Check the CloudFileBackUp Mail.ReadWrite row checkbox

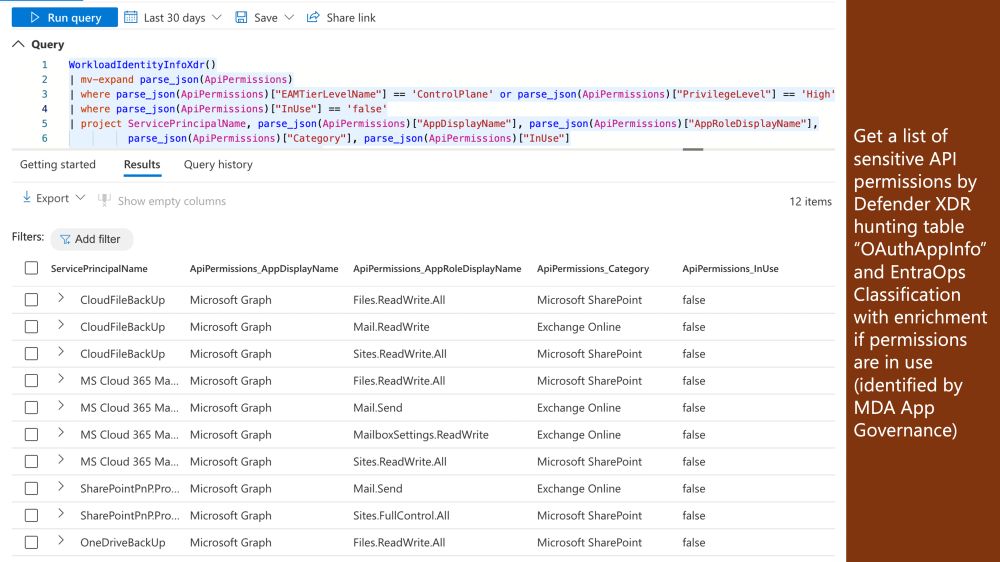pos(31,327)
